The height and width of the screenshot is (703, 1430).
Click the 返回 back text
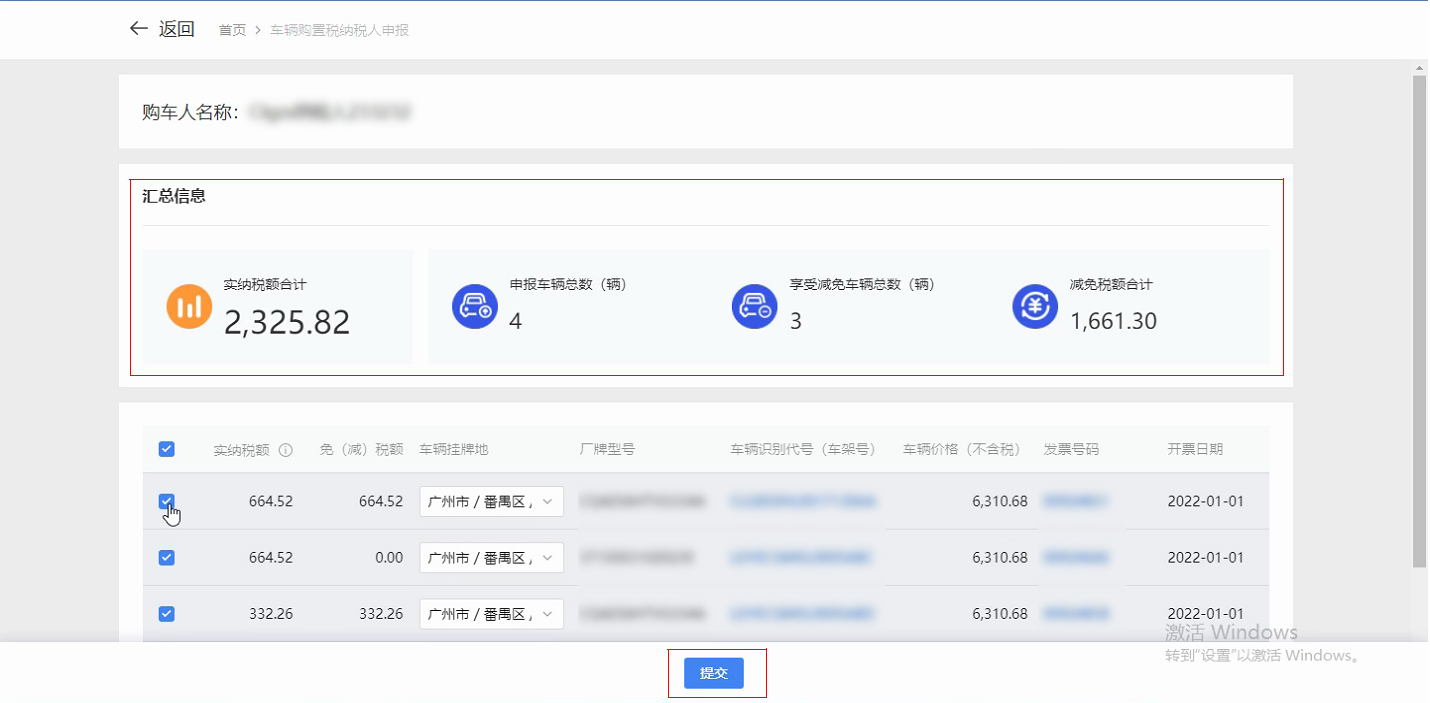[x=176, y=29]
